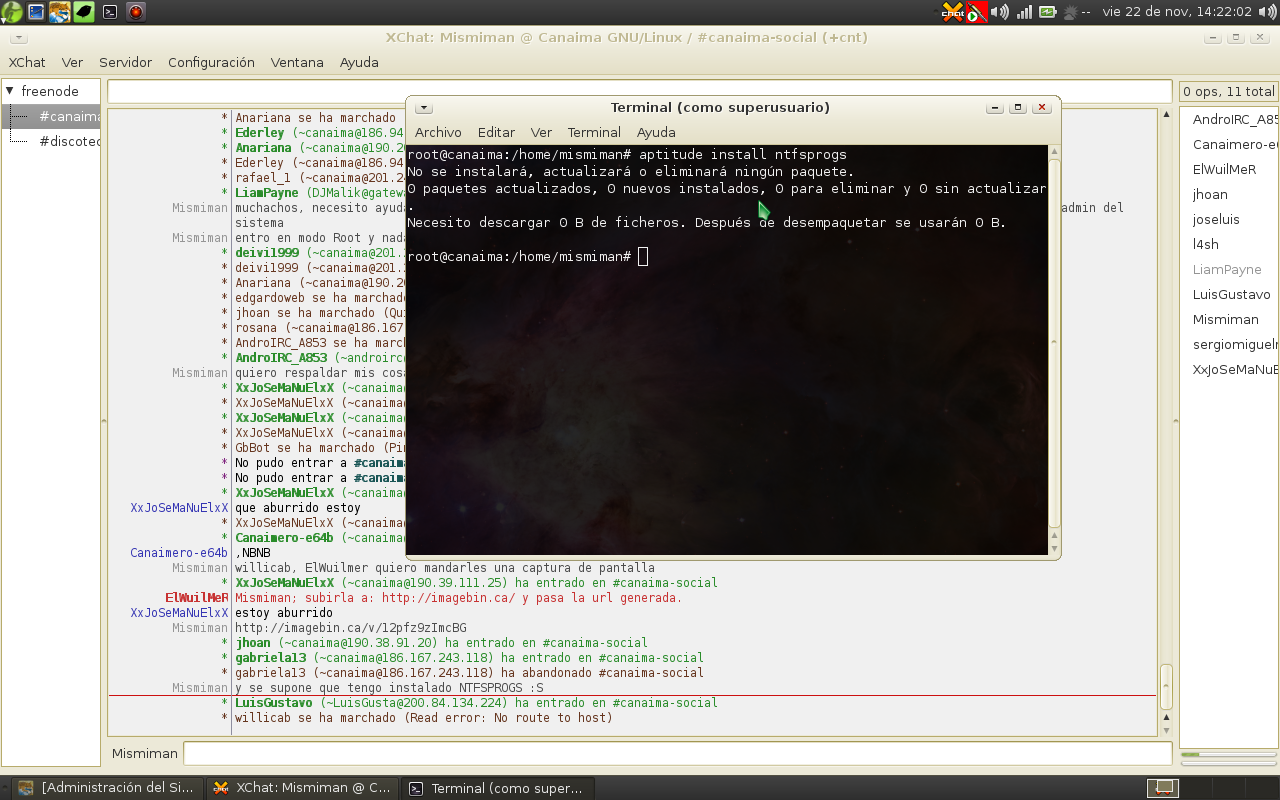Click the chat scrollbar down arrow at bottom

[x=1166, y=729]
